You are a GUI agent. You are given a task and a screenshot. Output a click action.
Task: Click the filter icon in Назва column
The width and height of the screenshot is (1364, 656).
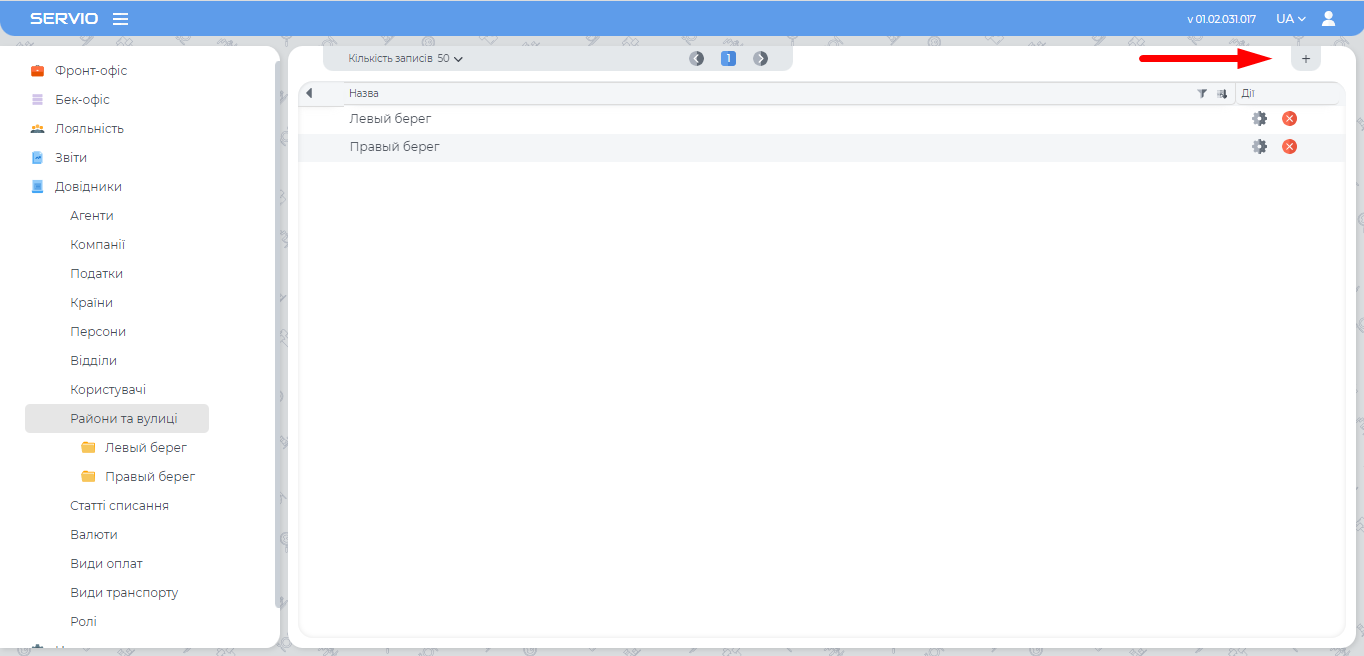[x=1202, y=94]
